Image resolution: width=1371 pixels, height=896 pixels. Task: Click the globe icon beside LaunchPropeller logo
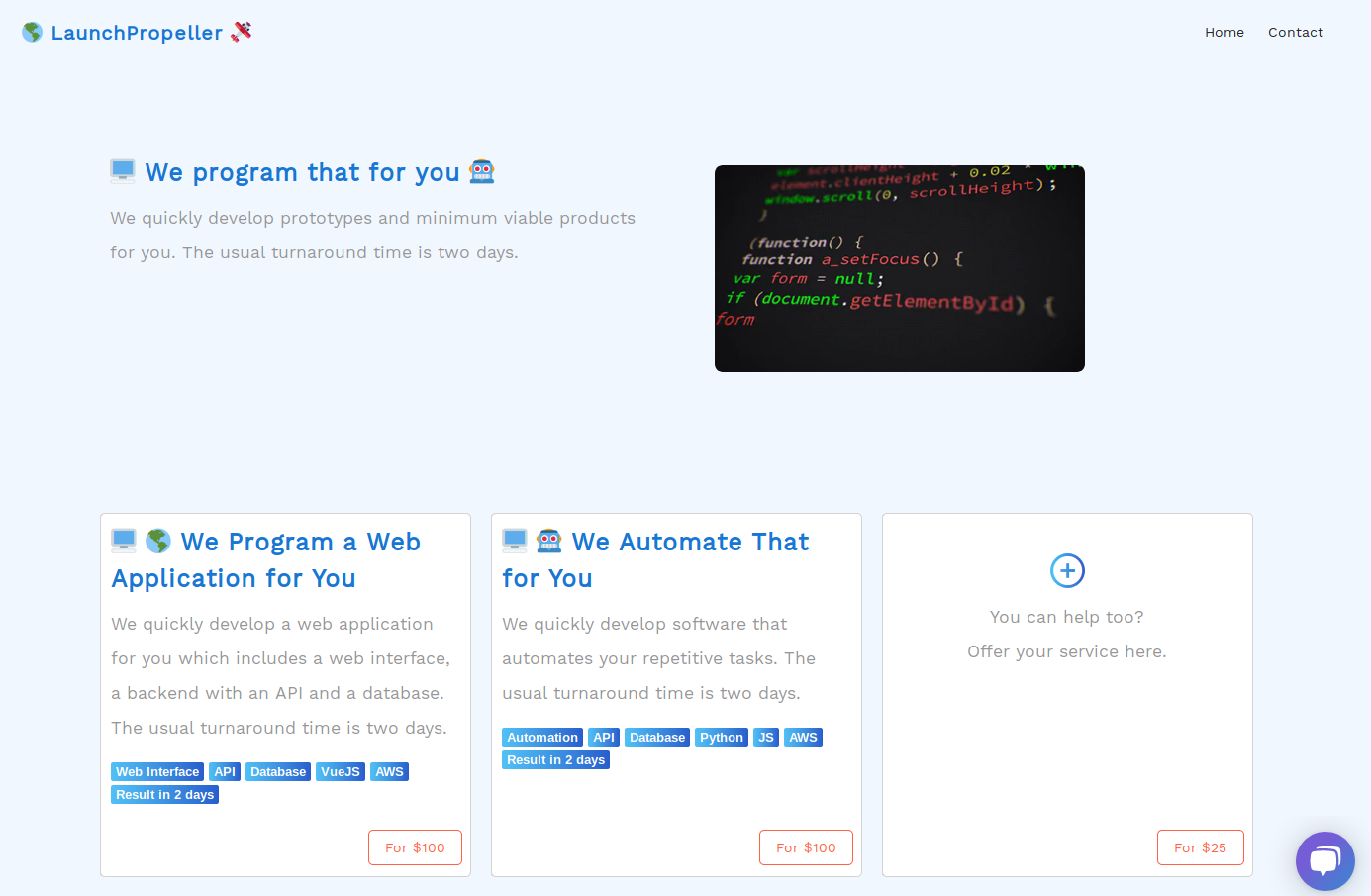33,33
